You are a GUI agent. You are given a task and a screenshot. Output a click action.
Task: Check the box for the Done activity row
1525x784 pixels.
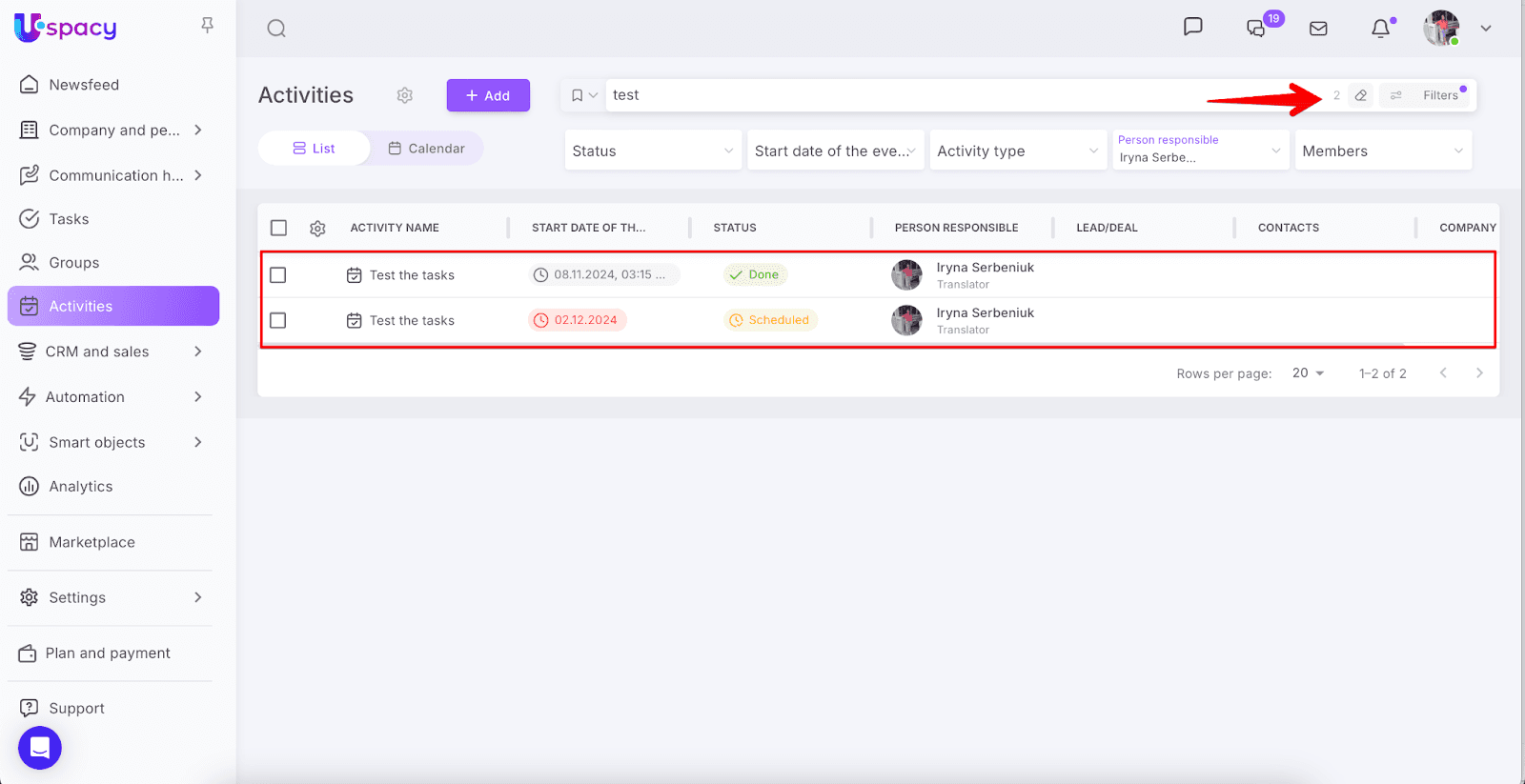pos(278,275)
